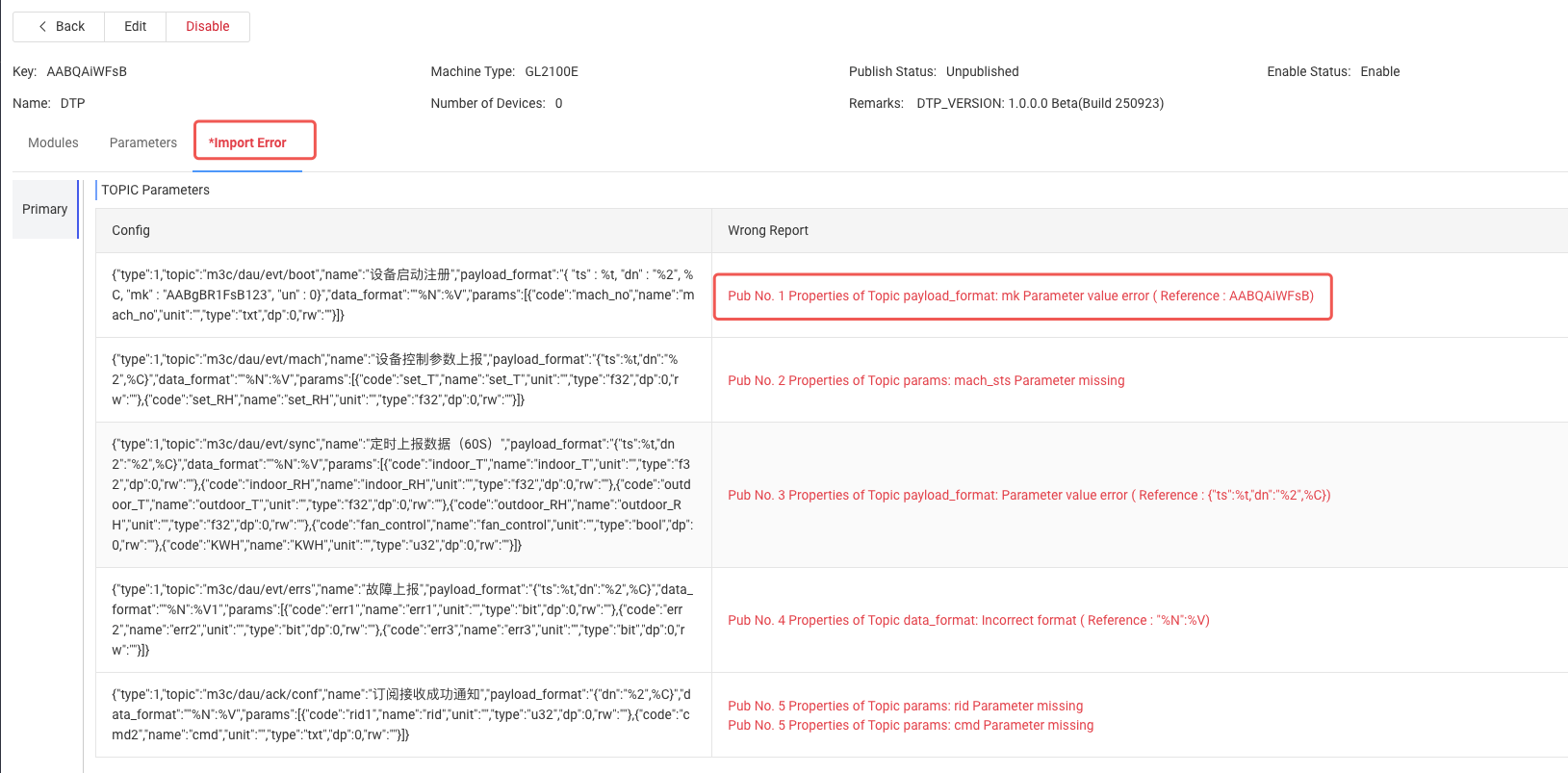
Task: Click the Pub No. 4 data_format Incorrect format error
Action: point(968,620)
